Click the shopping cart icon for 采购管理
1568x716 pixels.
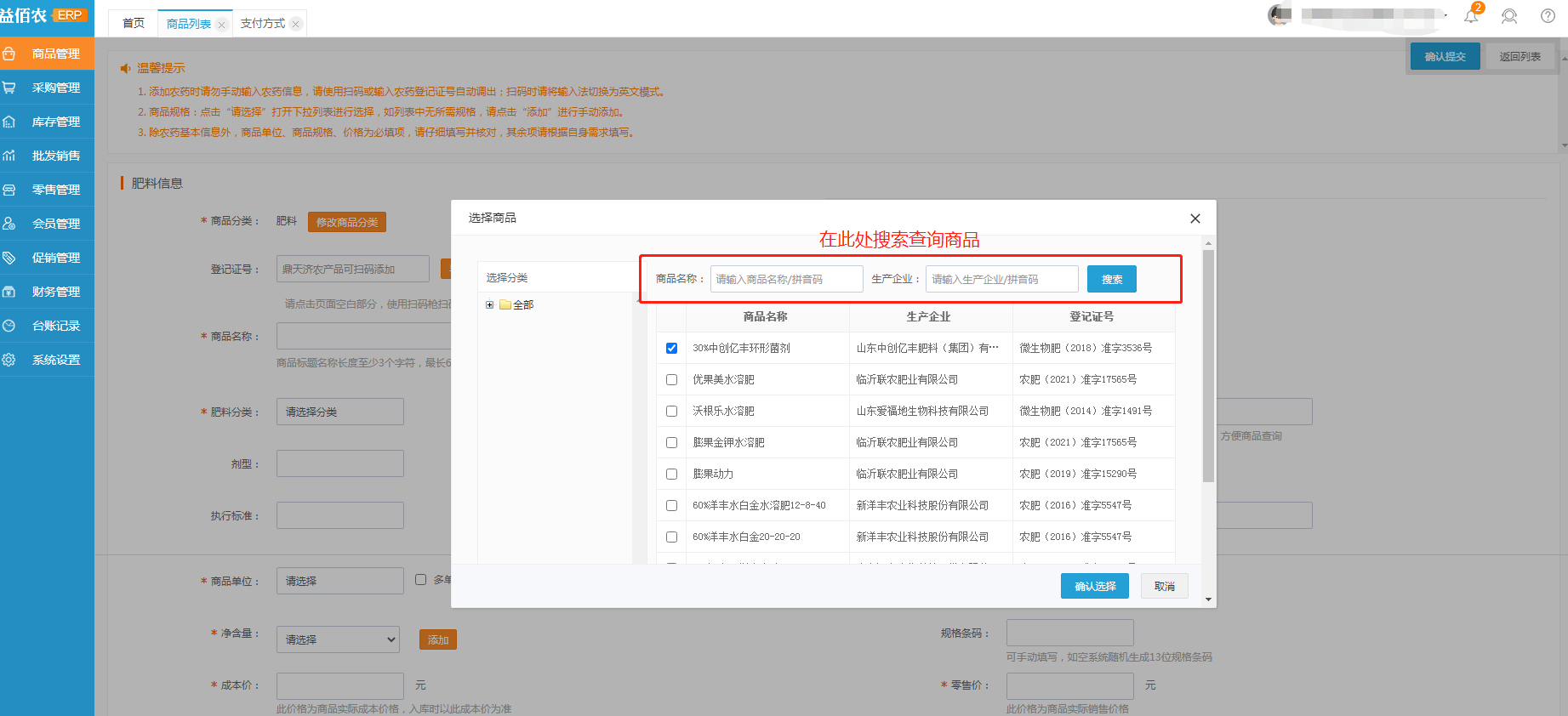point(9,88)
